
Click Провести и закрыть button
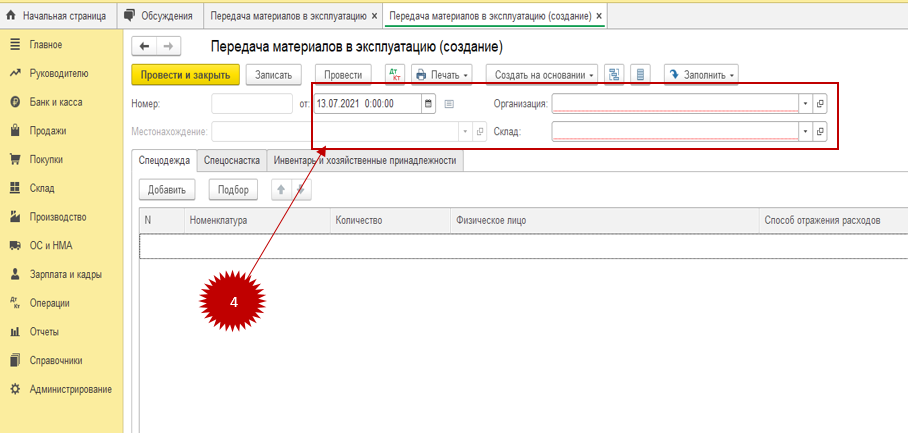[x=185, y=75]
